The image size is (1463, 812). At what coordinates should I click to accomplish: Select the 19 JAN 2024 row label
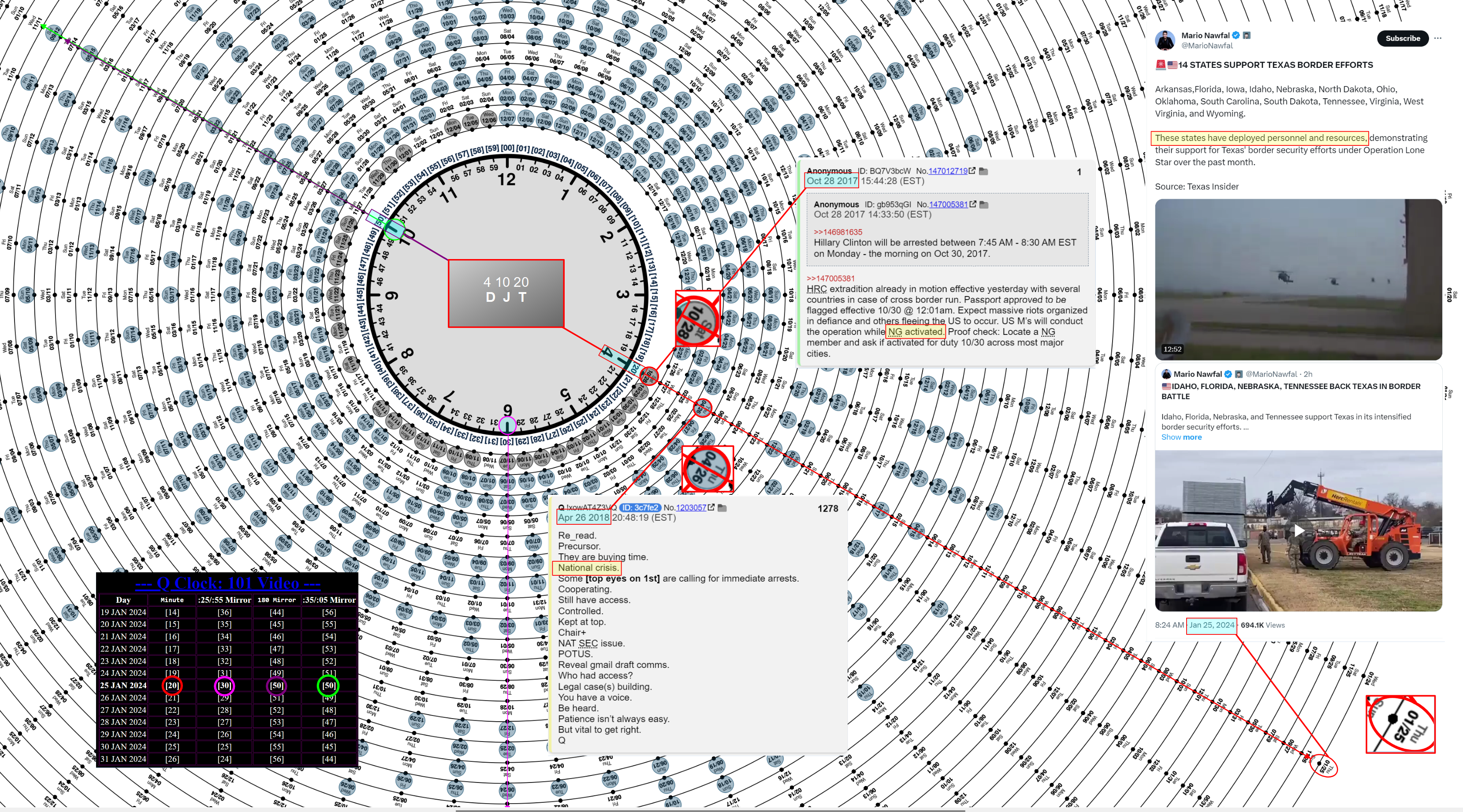(123, 612)
